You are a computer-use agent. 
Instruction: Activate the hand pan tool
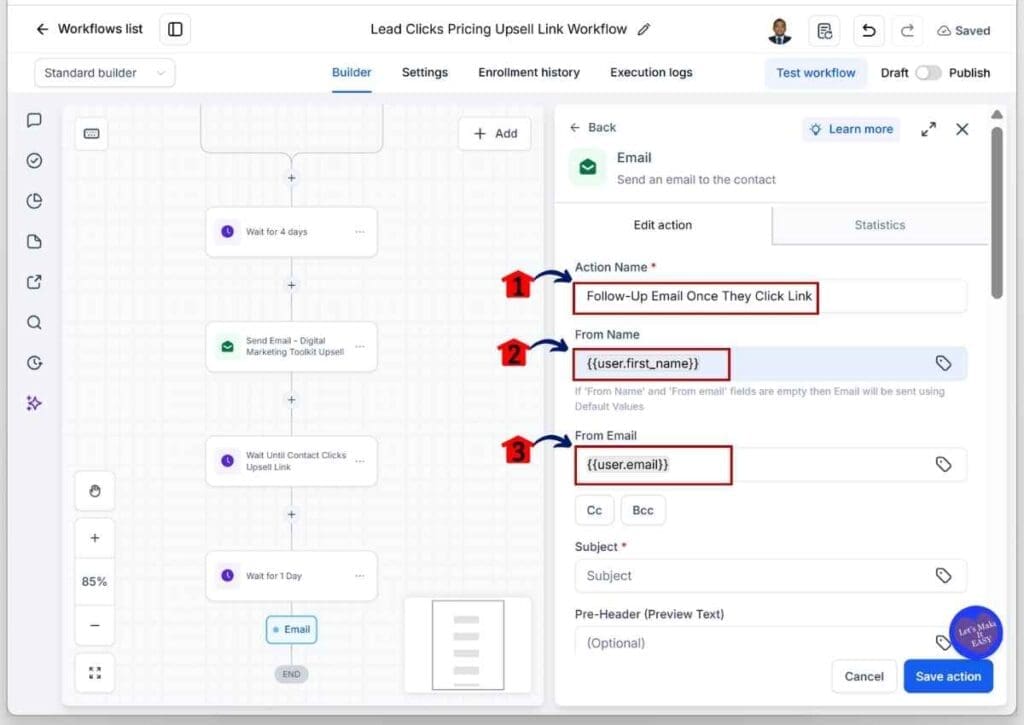(x=95, y=491)
